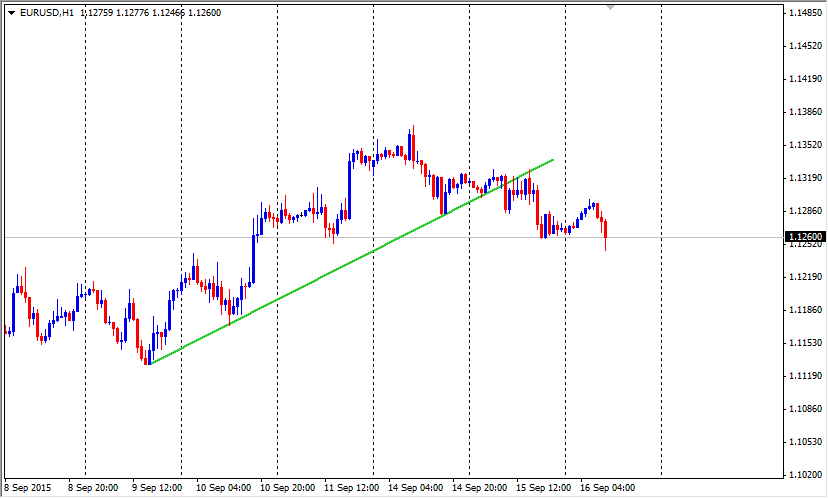Click price level 1.12190 on the axis
Viewport: 828px width, 498px height.
tap(805, 277)
